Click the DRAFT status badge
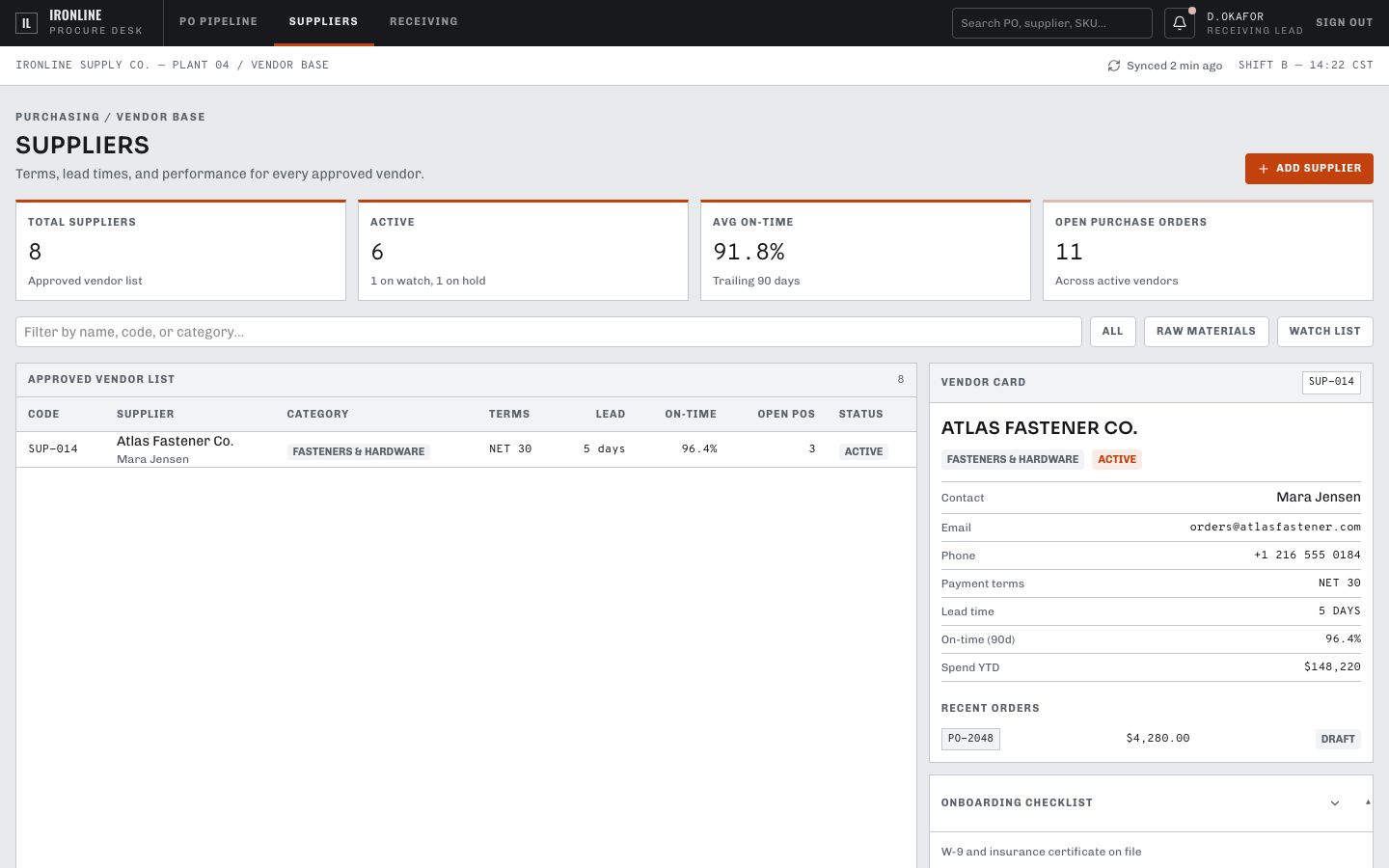 [x=1338, y=739]
